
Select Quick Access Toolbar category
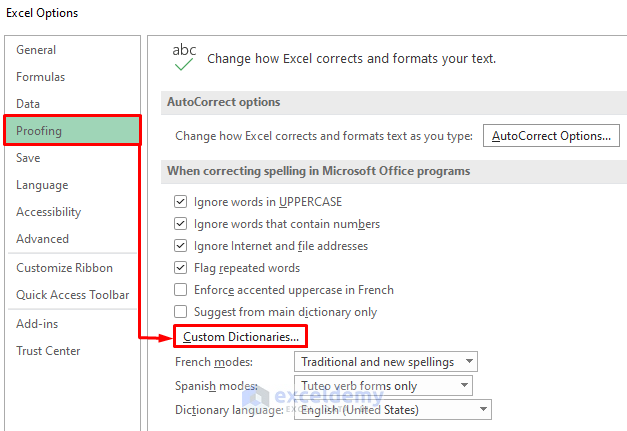pos(72,295)
